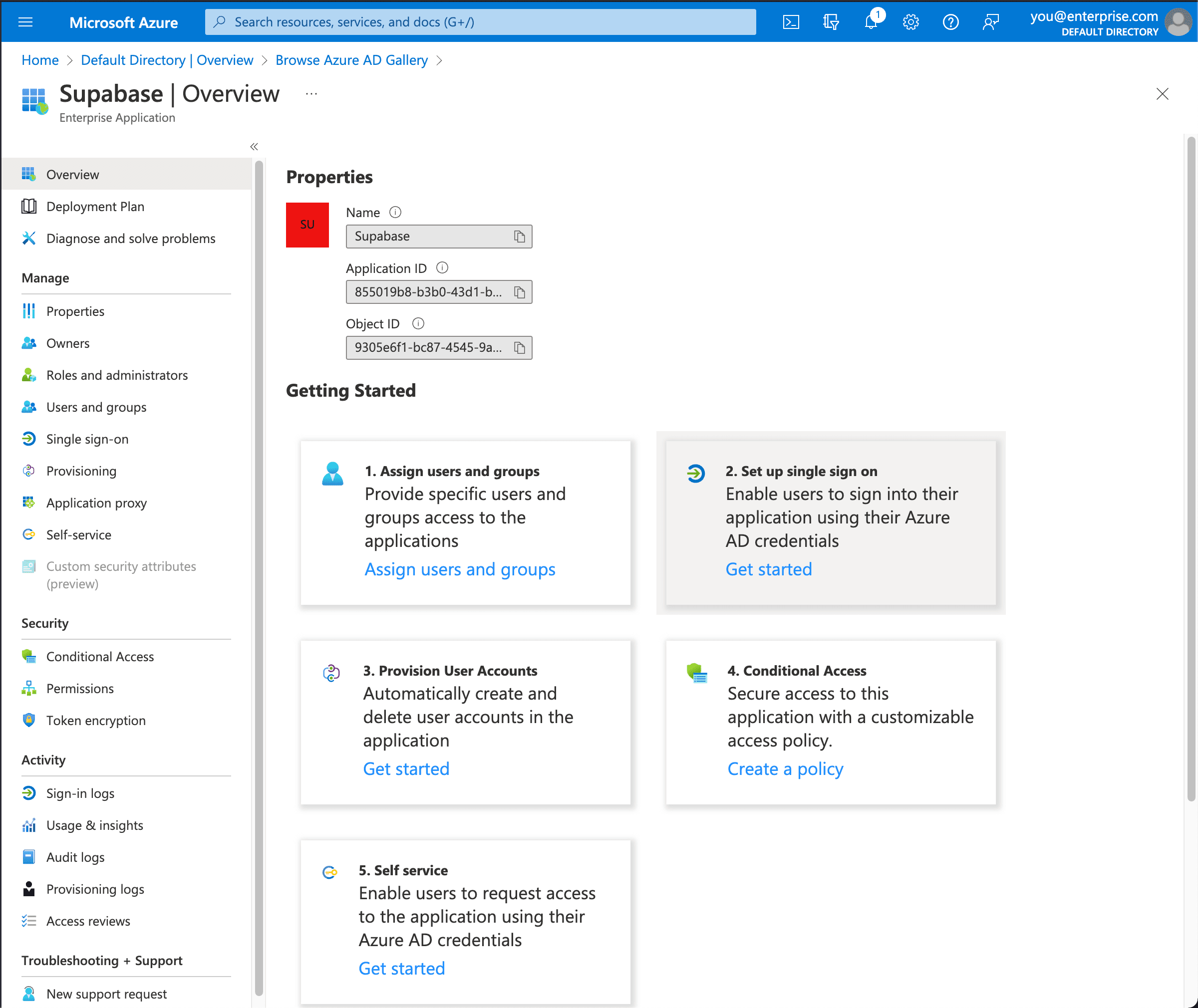Click the collapse sidebar chevron
Screen dimensions: 1198x1008
[254, 146]
